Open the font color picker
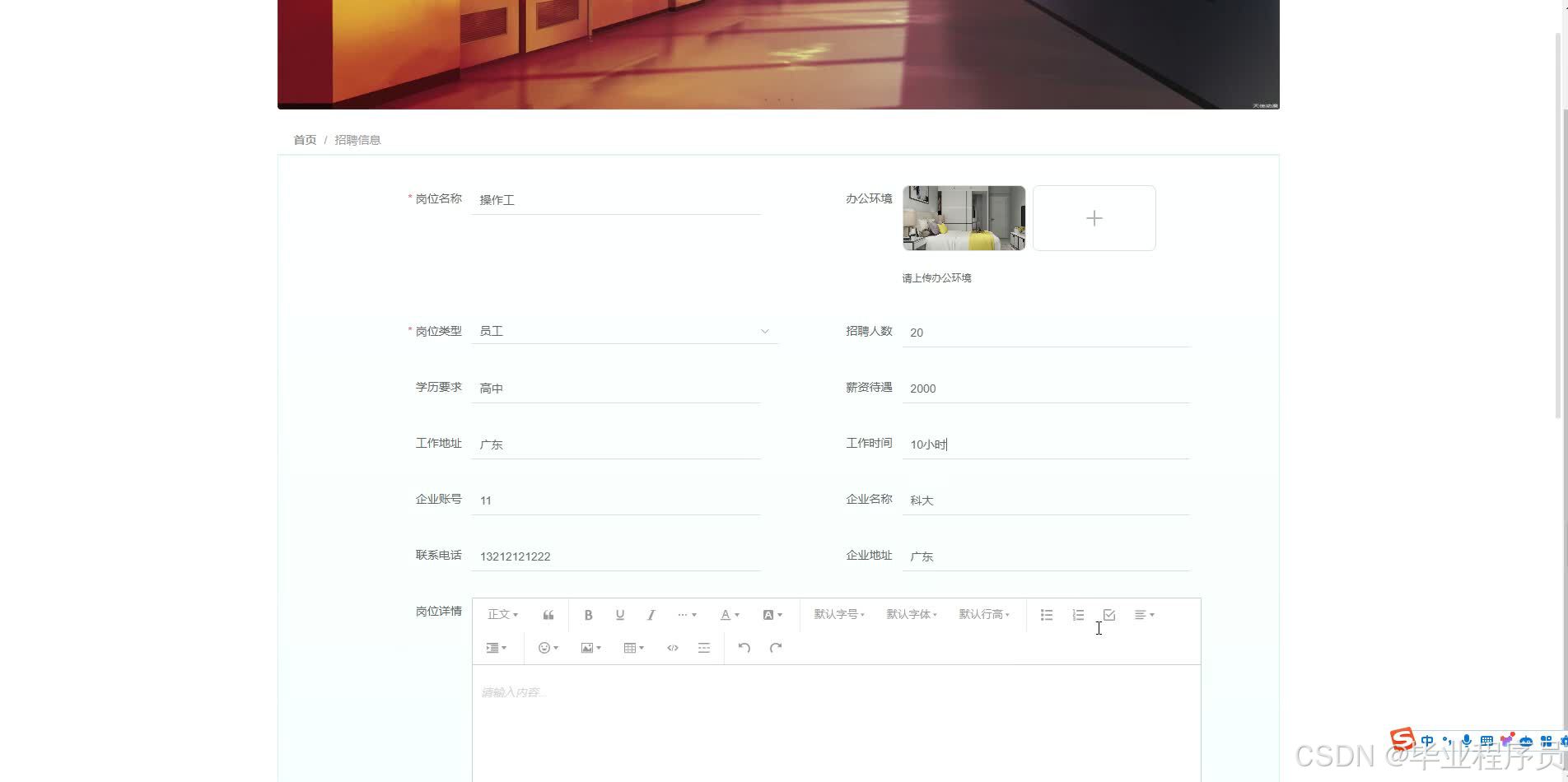 tap(730, 615)
